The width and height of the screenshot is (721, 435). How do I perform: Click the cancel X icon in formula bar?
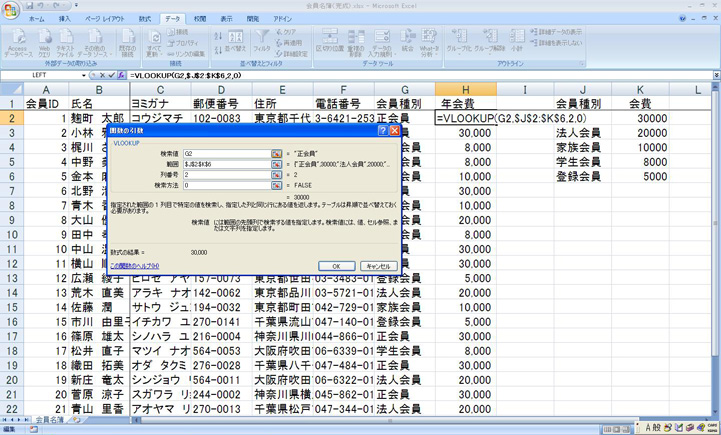click(x=102, y=75)
